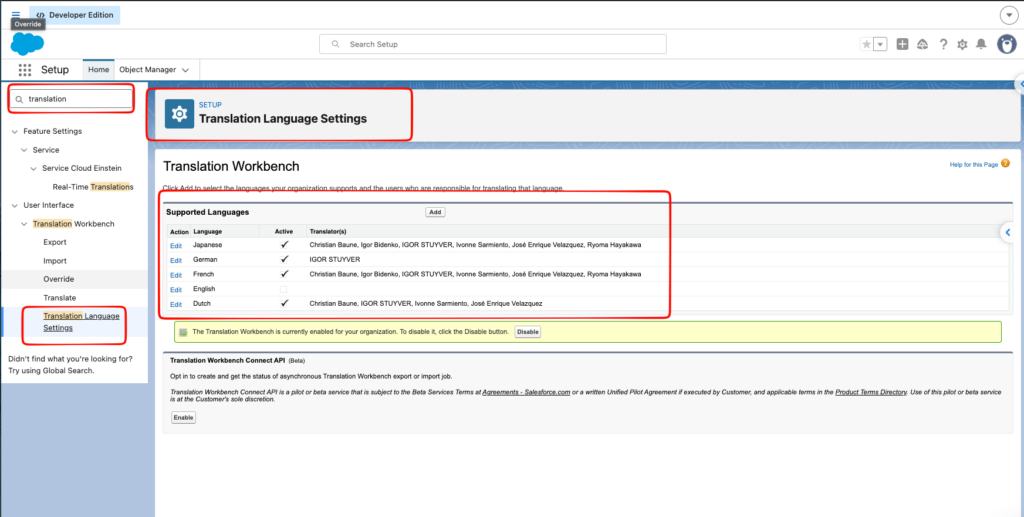Click the Trailhead guidance icon

coord(923,44)
